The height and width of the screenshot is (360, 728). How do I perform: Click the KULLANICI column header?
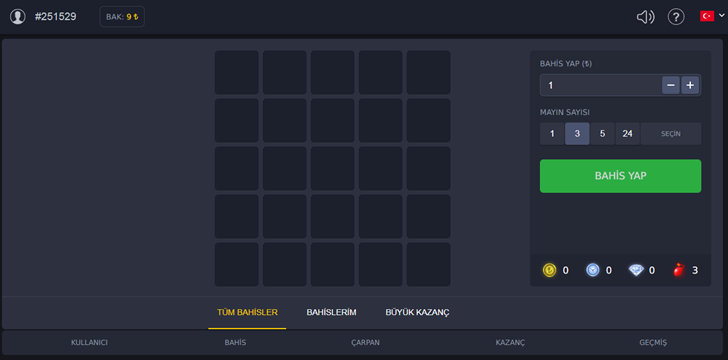[x=90, y=343]
